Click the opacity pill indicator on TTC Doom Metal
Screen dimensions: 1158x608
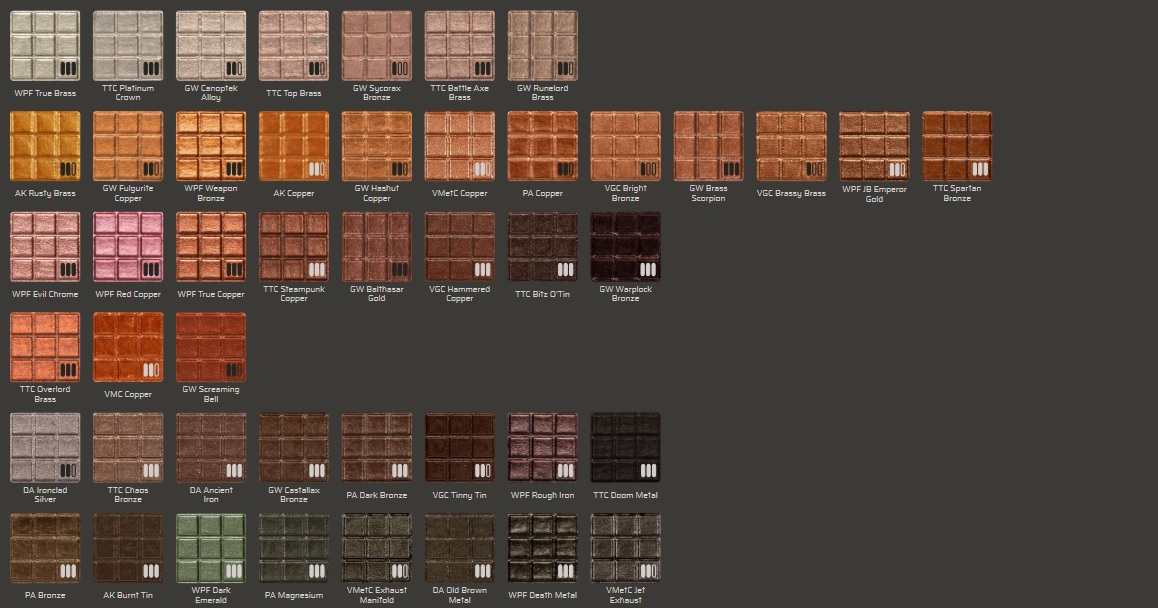pyautogui.click(x=648, y=471)
